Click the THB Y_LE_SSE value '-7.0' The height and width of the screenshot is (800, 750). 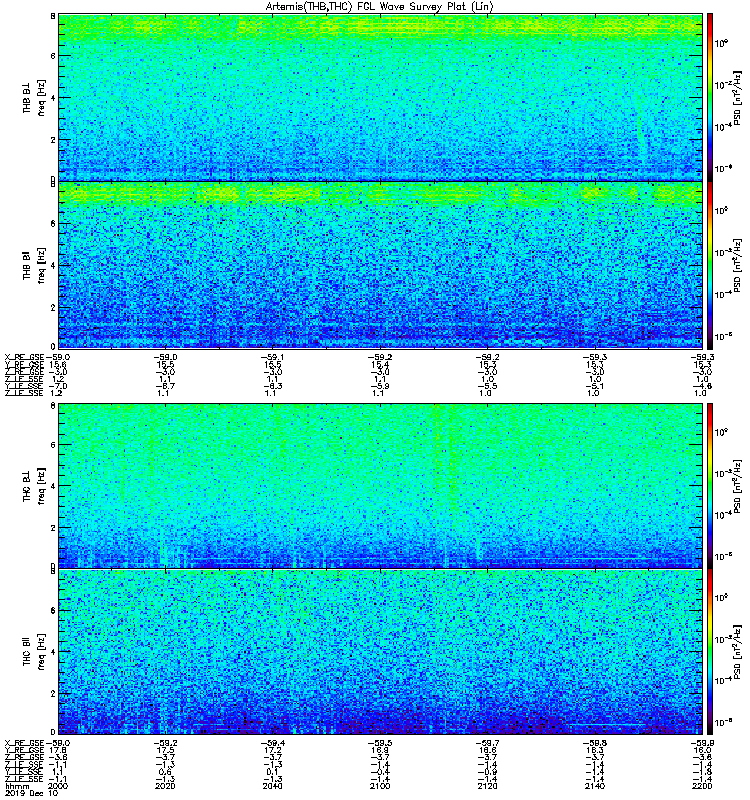tap(57, 386)
